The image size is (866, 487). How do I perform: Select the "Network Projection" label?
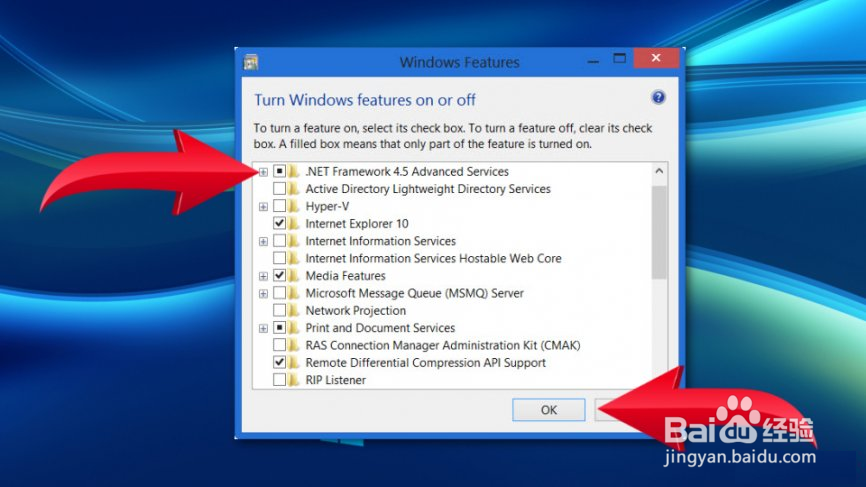click(356, 310)
